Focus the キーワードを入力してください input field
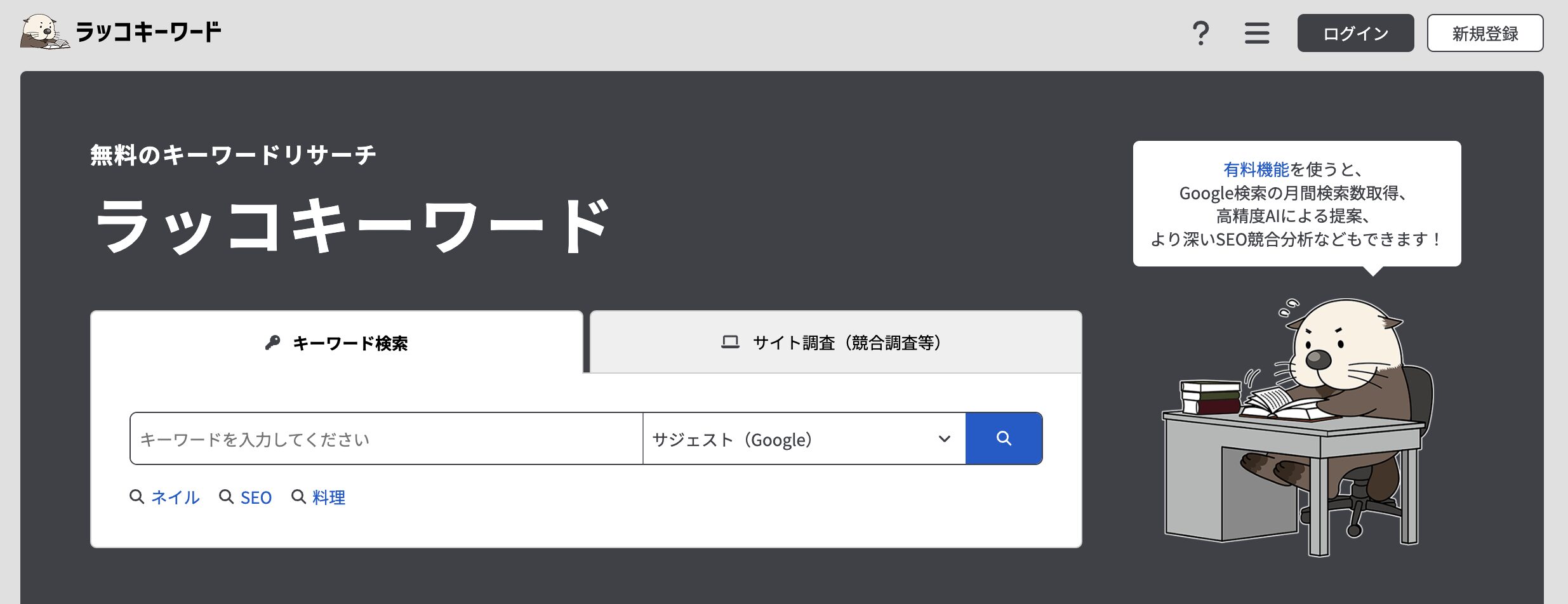1568x604 pixels. point(387,438)
